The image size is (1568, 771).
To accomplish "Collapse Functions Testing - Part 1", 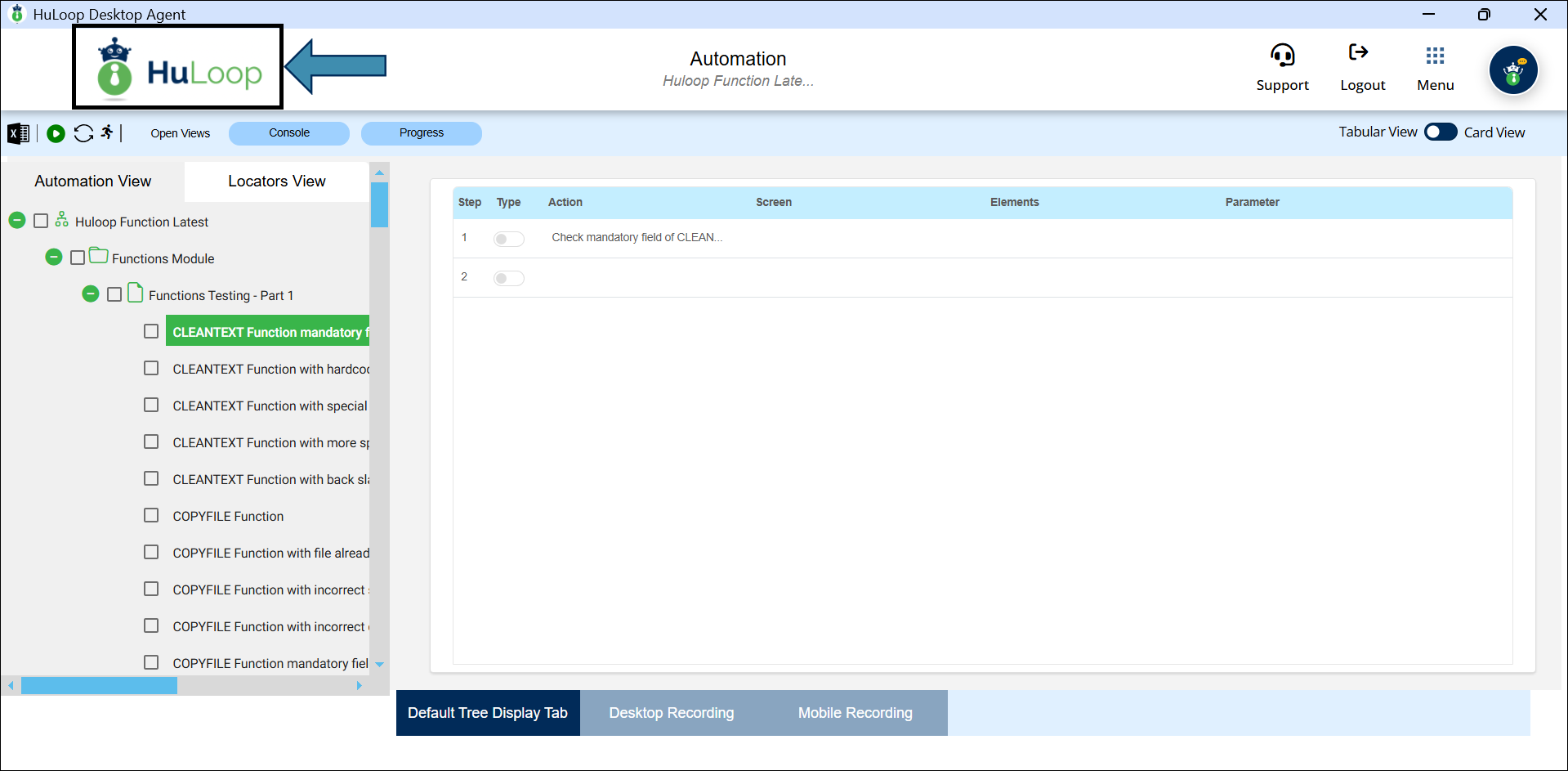I will click(x=91, y=294).
